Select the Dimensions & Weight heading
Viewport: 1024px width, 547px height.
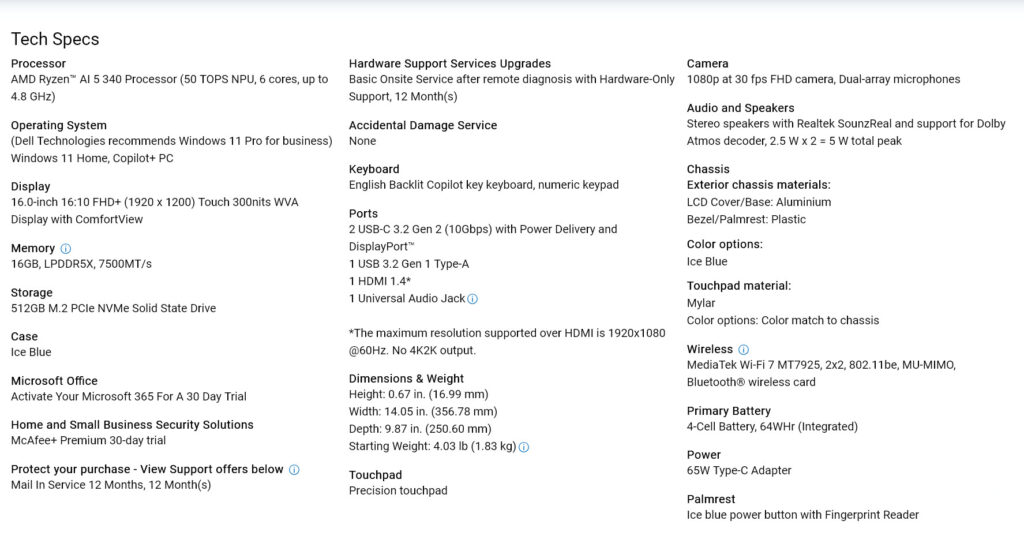(406, 379)
